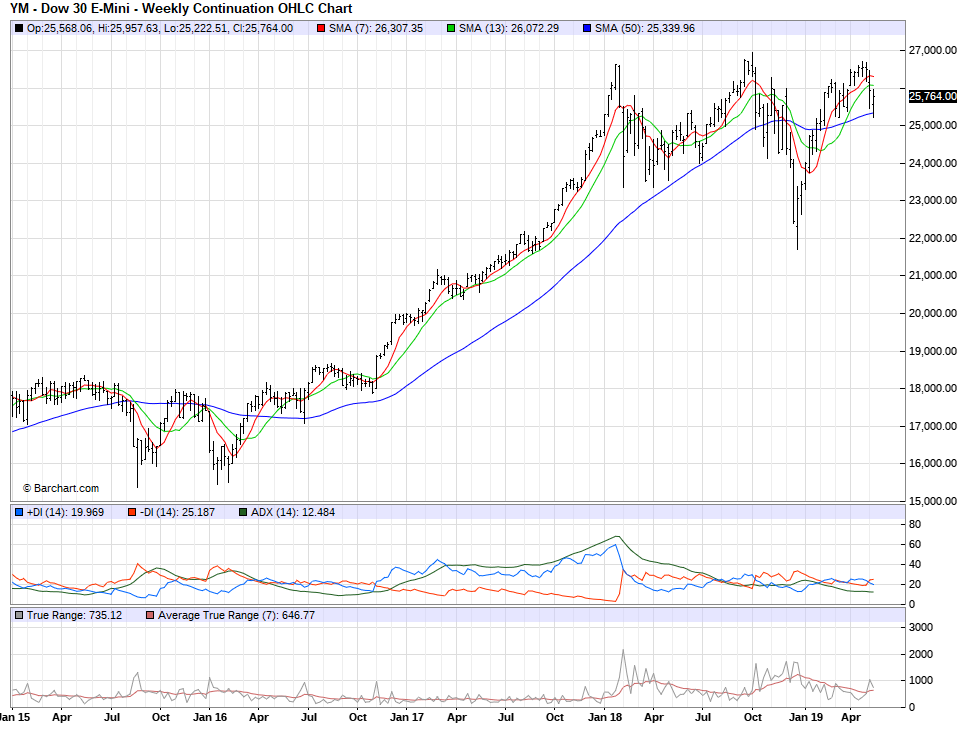Click the 15,000.00 price axis label

click(x=933, y=501)
